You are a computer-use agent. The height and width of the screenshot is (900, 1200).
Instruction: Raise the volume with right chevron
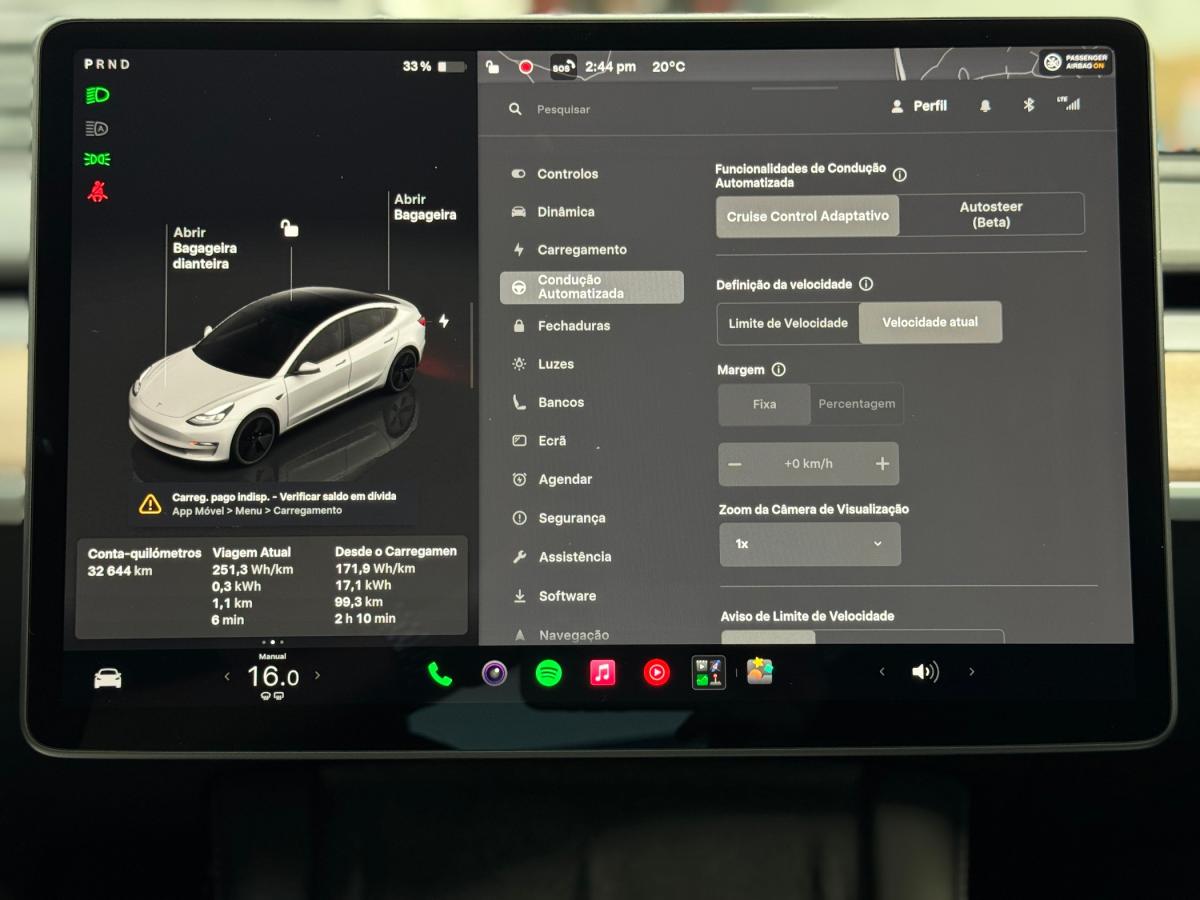pos(971,672)
